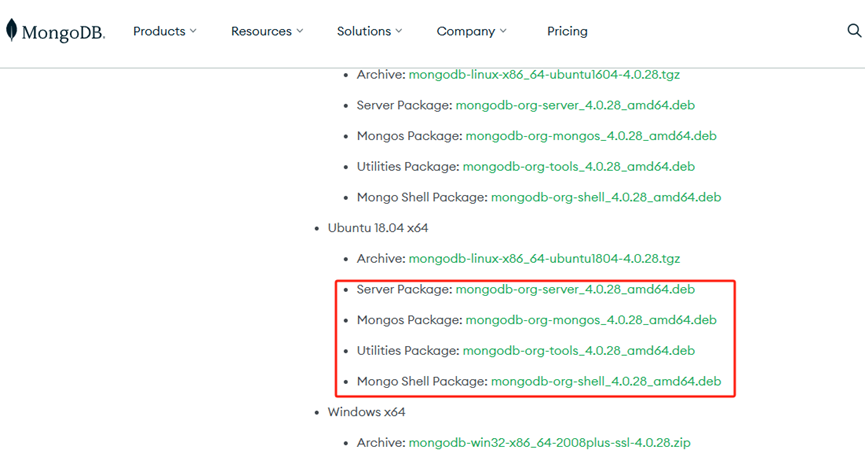Download Ubuntu 16.04 shell package deb
Screen dimensions: 865x461
point(606,197)
